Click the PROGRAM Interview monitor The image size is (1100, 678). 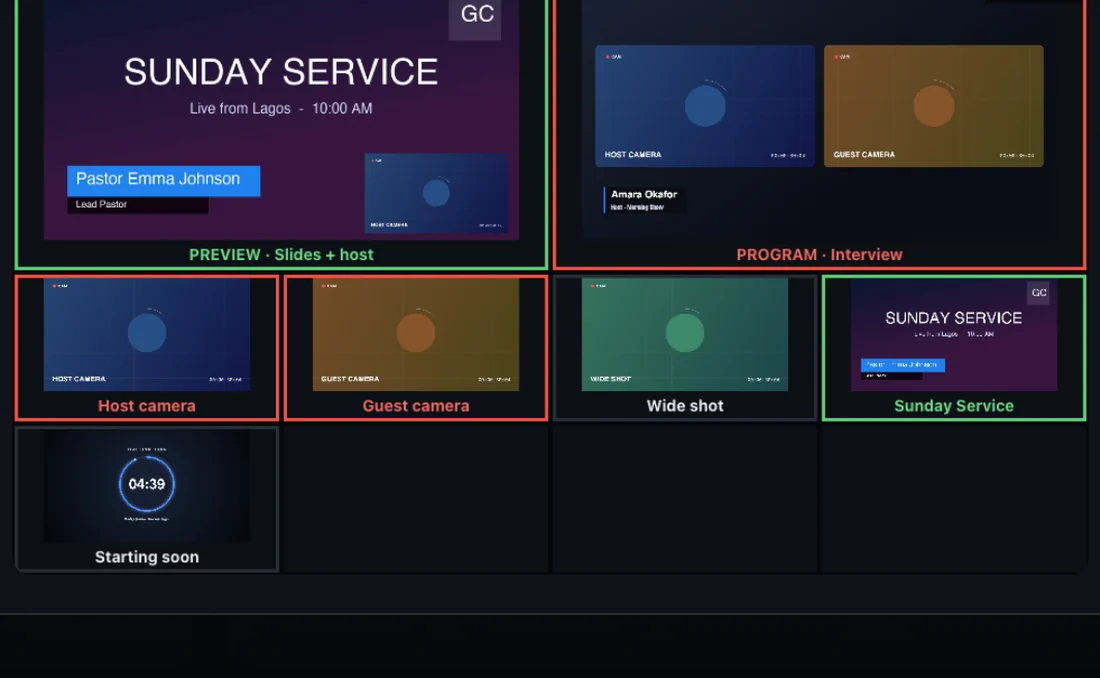point(819,133)
